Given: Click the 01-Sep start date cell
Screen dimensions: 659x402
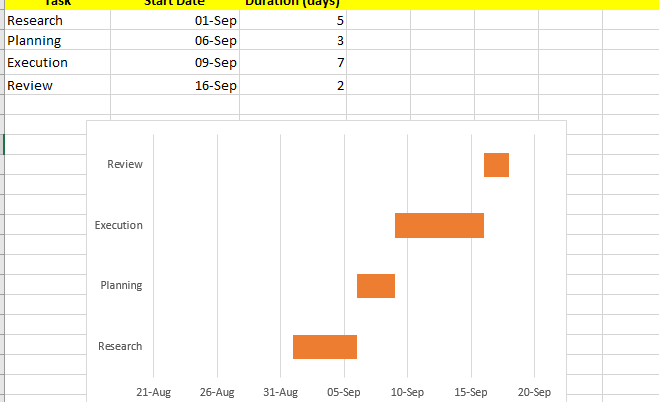Looking at the screenshot, I should pyautogui.click(x=175, y=20).
